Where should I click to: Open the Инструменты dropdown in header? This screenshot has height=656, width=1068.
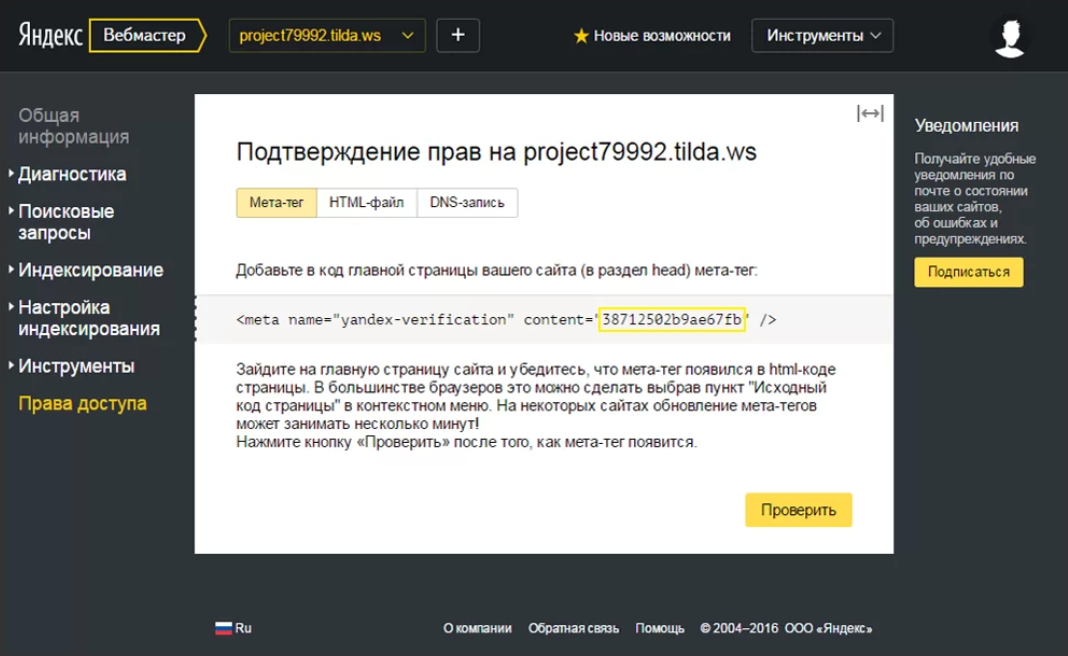[x=823, y=36]
